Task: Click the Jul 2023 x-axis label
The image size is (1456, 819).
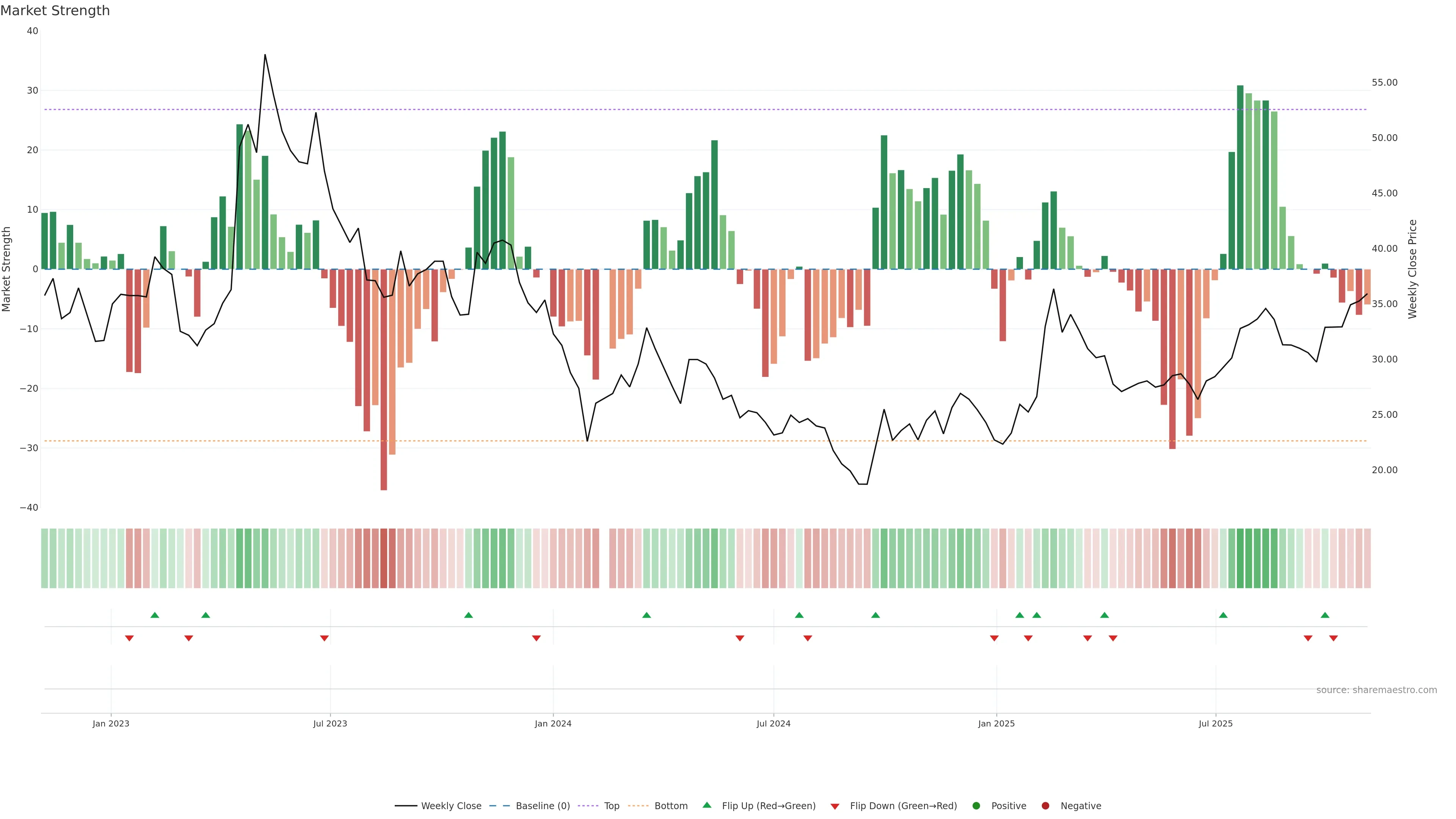Action: click(330, 723)
